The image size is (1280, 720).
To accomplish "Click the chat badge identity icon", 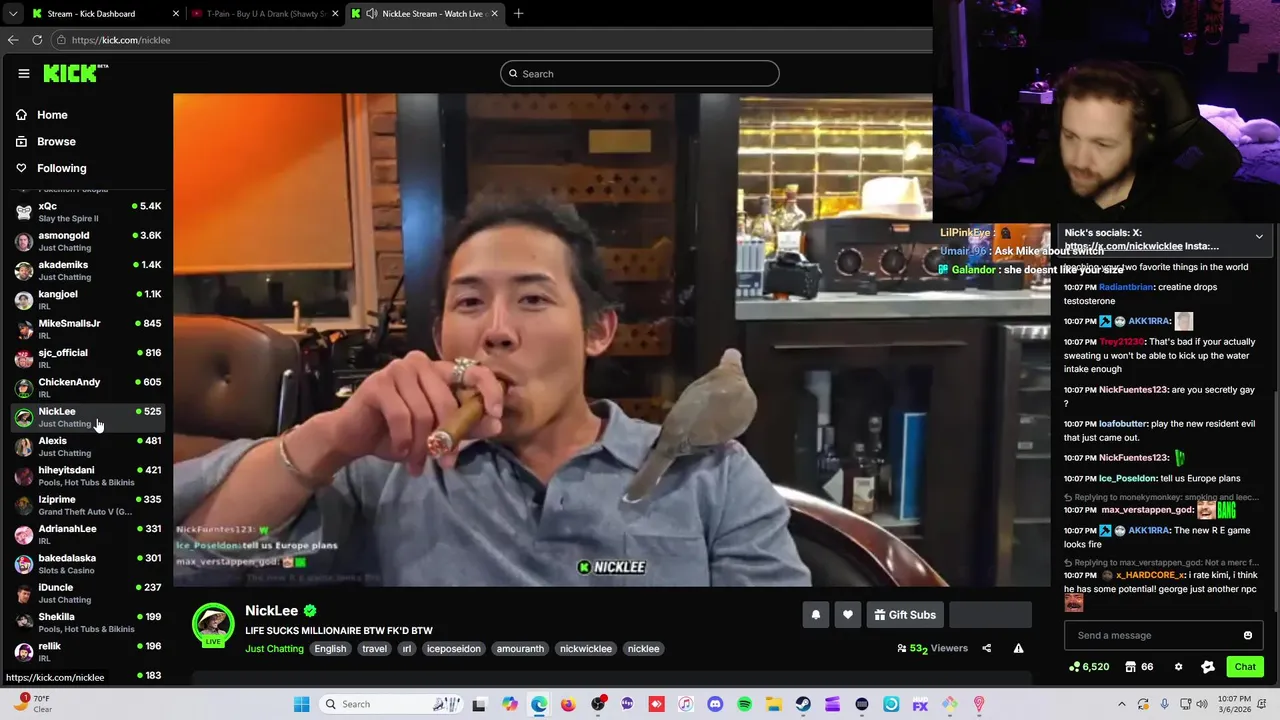I will click(x=1208, y=667).
